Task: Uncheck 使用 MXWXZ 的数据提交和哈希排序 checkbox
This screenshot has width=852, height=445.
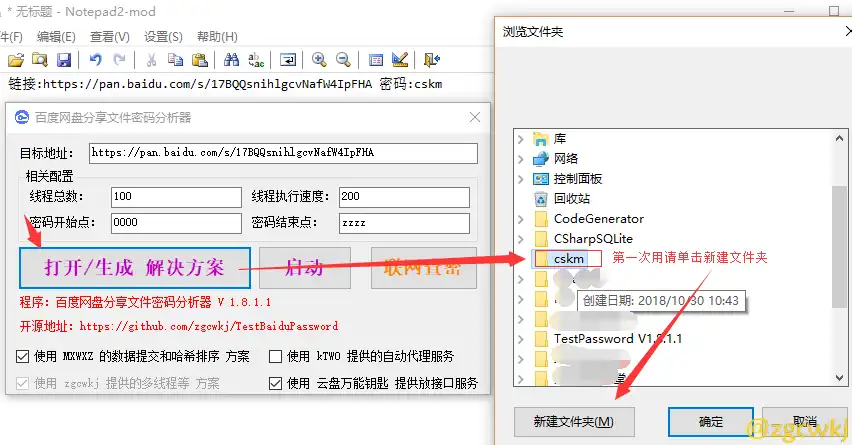Action: point(22,356)
